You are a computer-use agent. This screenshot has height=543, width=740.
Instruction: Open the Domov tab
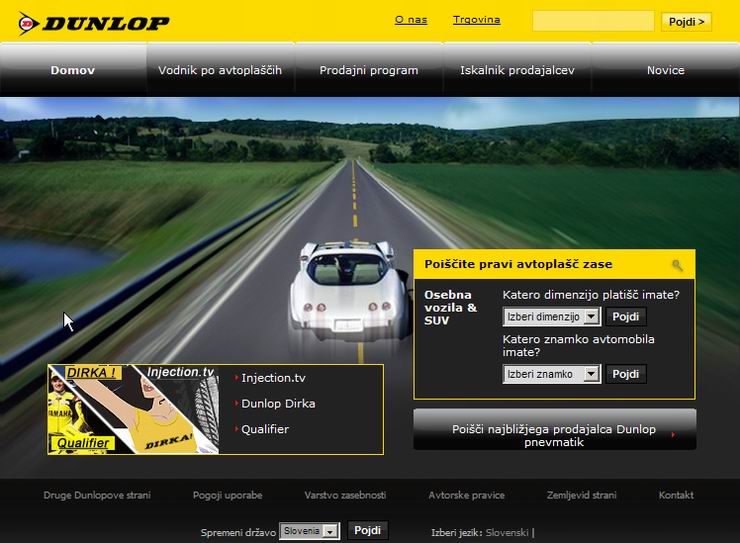click(x=73, y=70)
